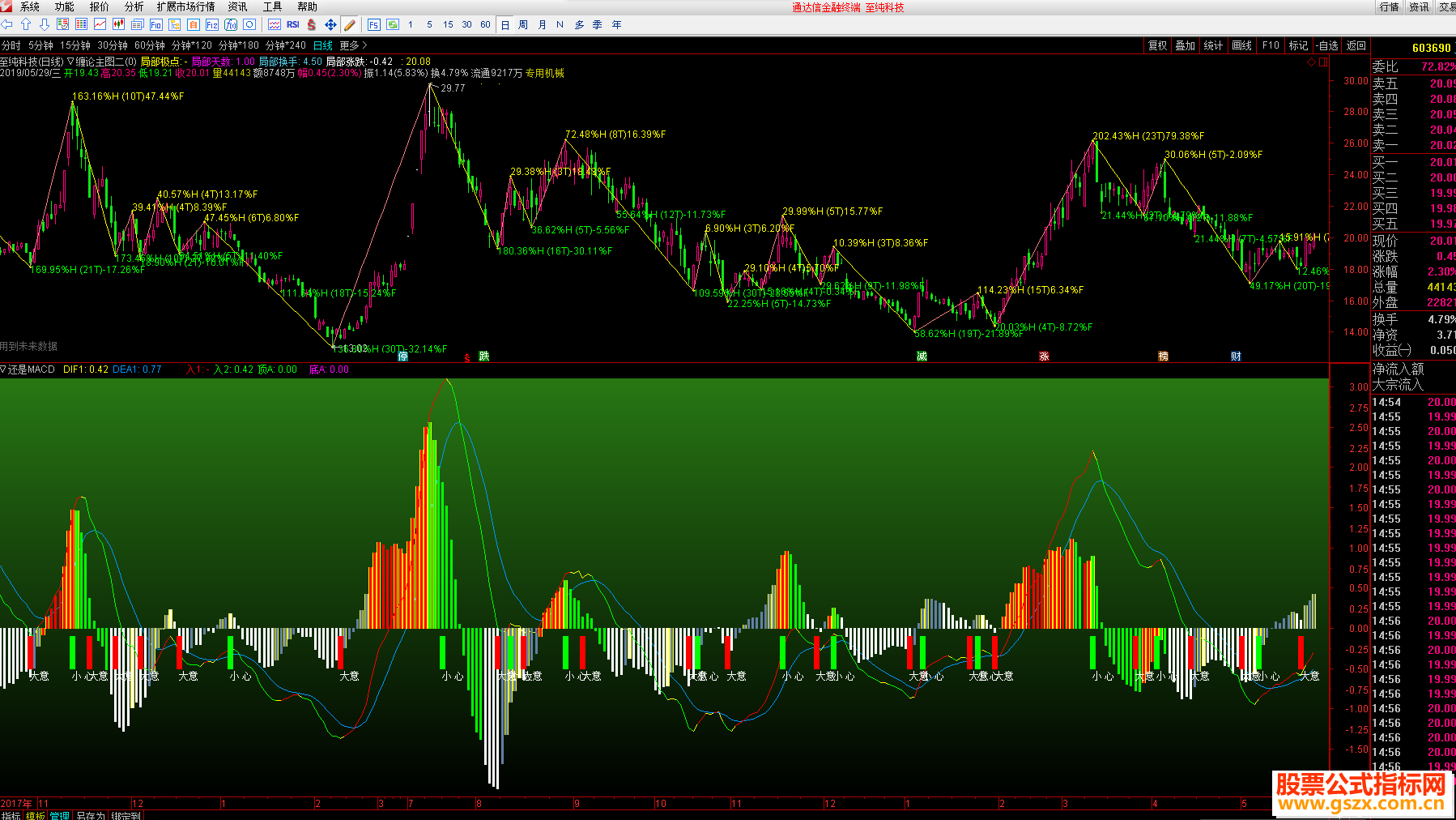Click the 净流入额 label in side panel
Viewport: 1456px width, 820px height.
tap(1398, 369)
